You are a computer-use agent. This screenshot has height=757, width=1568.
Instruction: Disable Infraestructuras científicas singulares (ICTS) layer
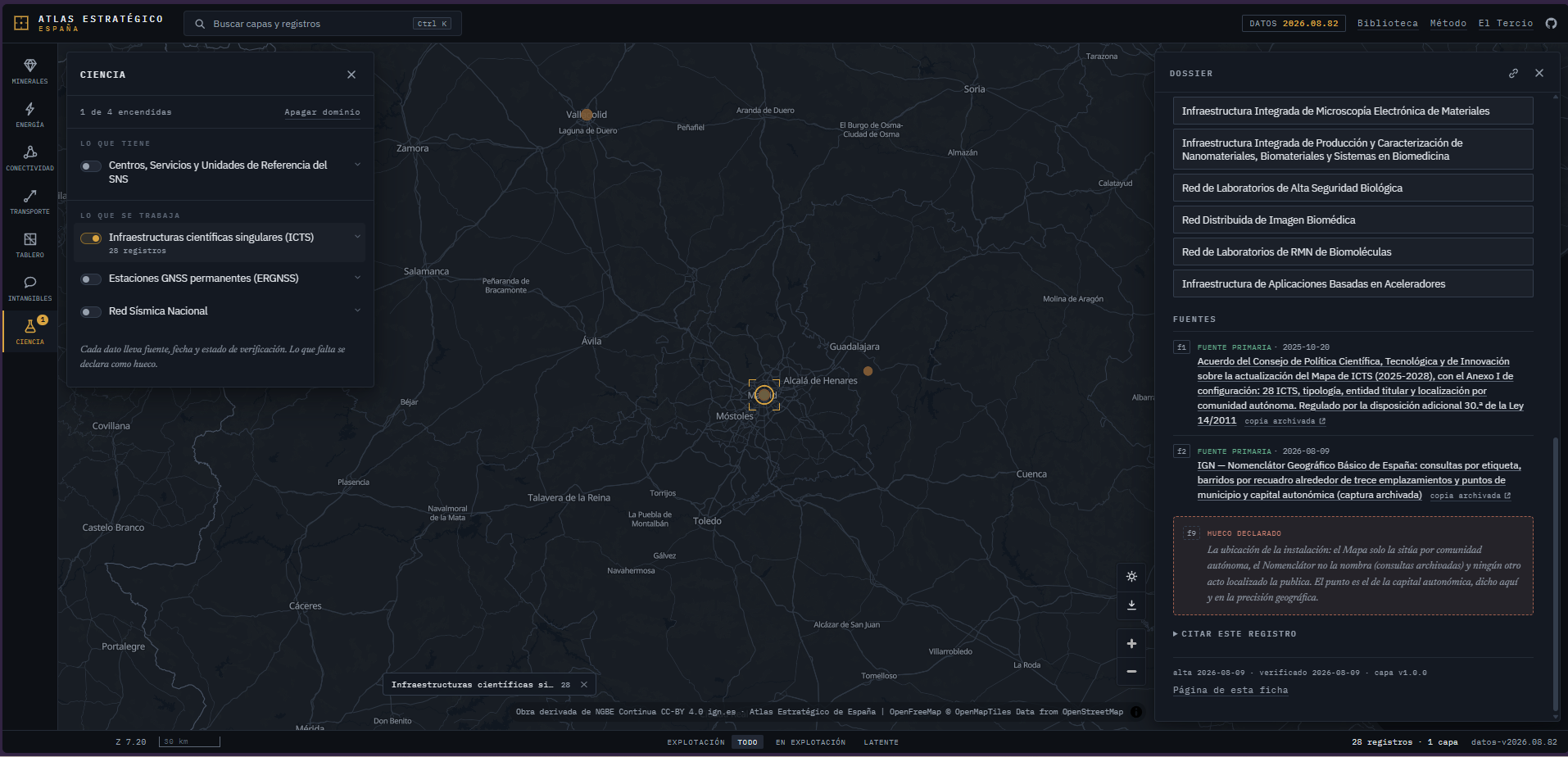pos(91,238)
